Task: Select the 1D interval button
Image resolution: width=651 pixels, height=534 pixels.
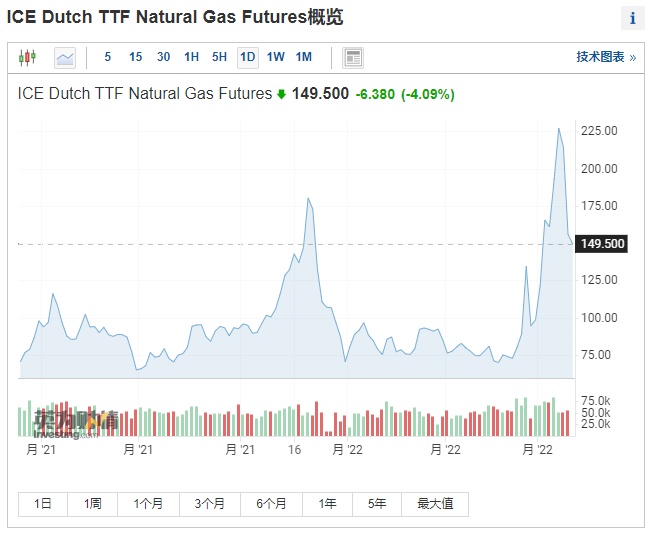Action: click(x=247, y=57)
